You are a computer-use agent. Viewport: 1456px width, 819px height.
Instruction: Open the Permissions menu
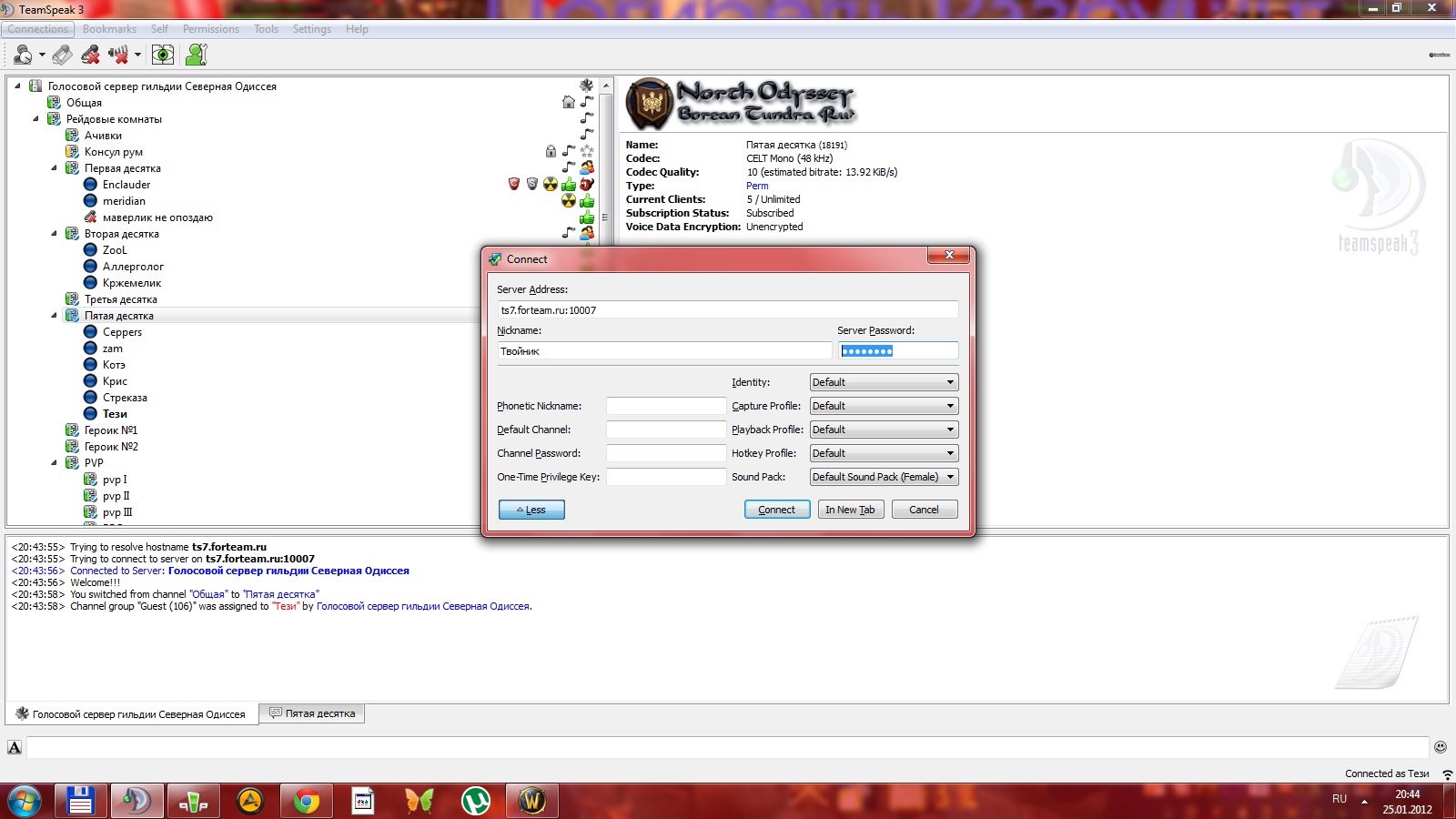(x=211, y=29)
